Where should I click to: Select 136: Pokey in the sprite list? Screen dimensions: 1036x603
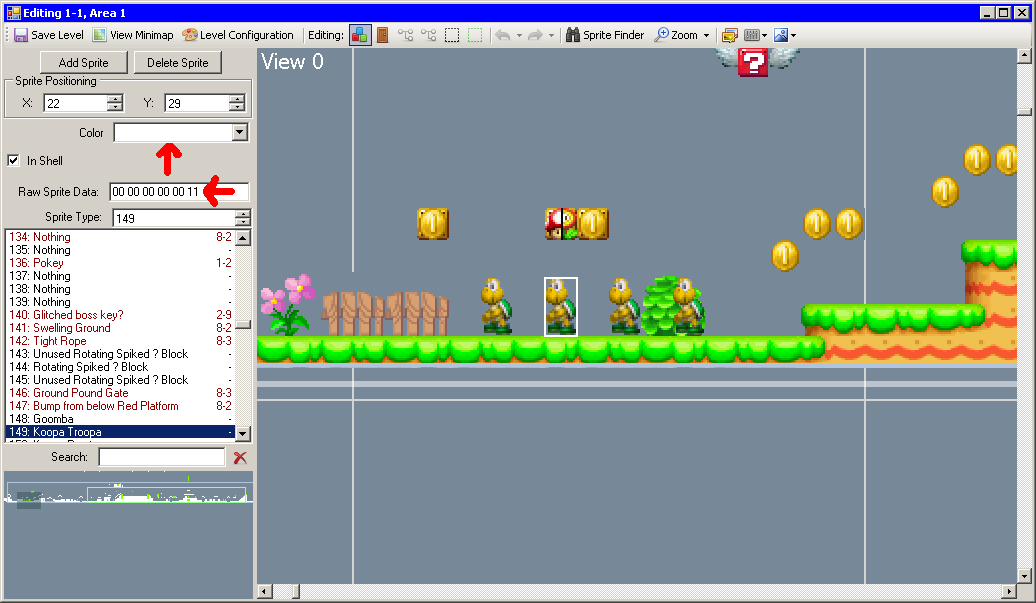(48, 263)
